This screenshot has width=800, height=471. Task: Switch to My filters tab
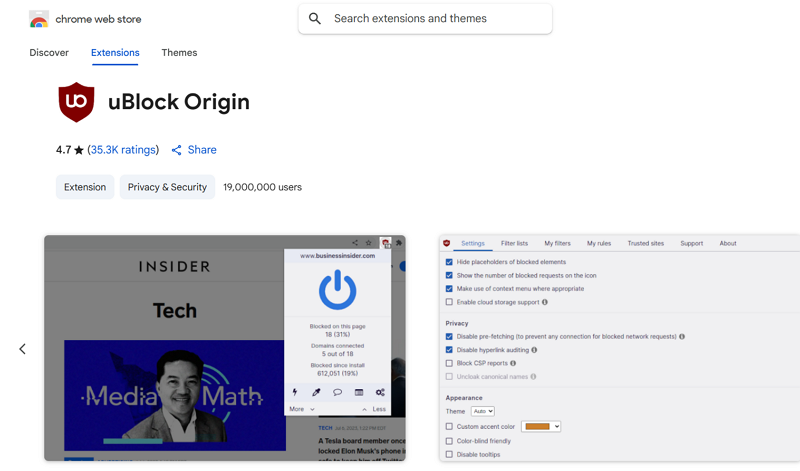click(x=557, y=243)
